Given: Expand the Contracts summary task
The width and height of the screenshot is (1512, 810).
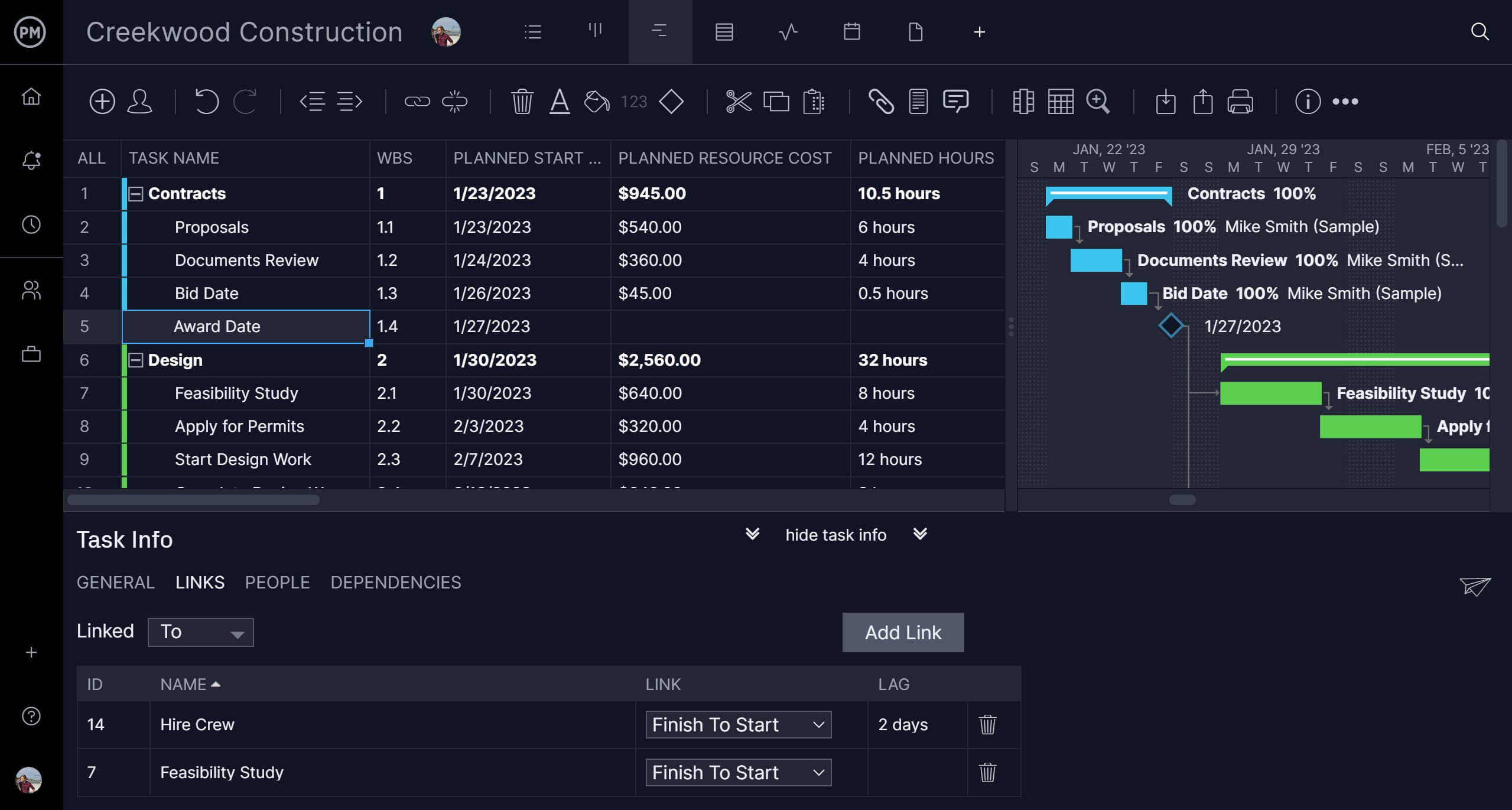Looking at the screenshot, I should click(135, 192).
